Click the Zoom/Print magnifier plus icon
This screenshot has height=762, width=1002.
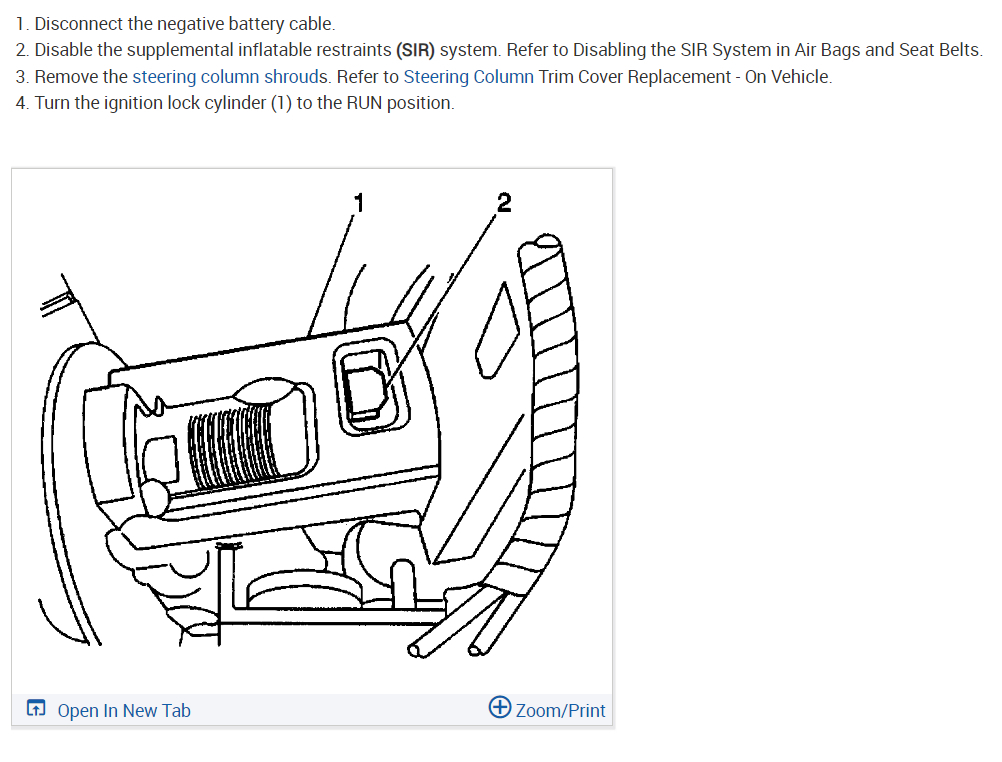point(500,707)
